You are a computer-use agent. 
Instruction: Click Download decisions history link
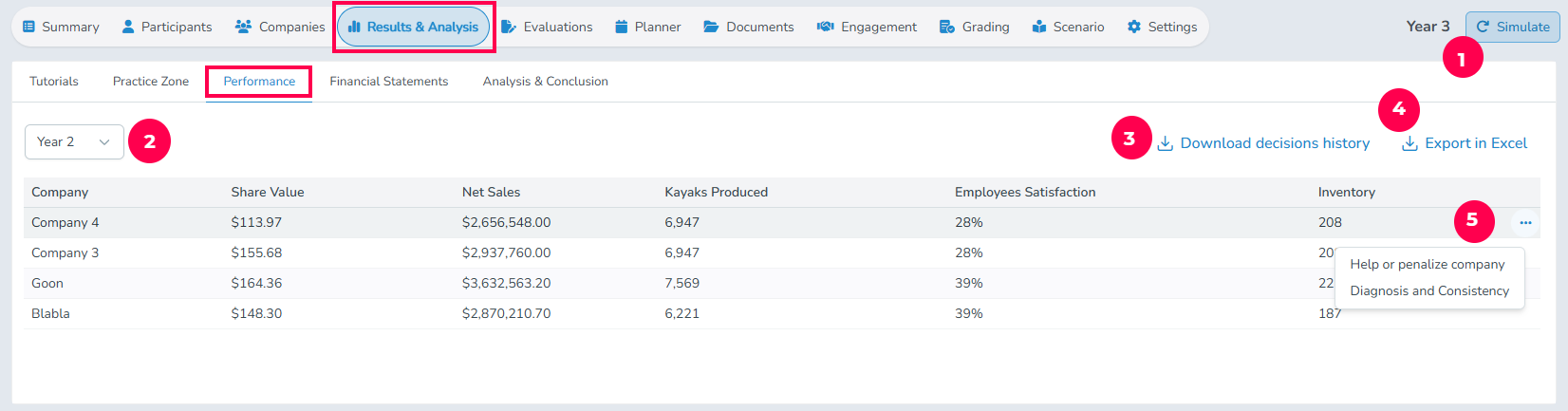1275,143
